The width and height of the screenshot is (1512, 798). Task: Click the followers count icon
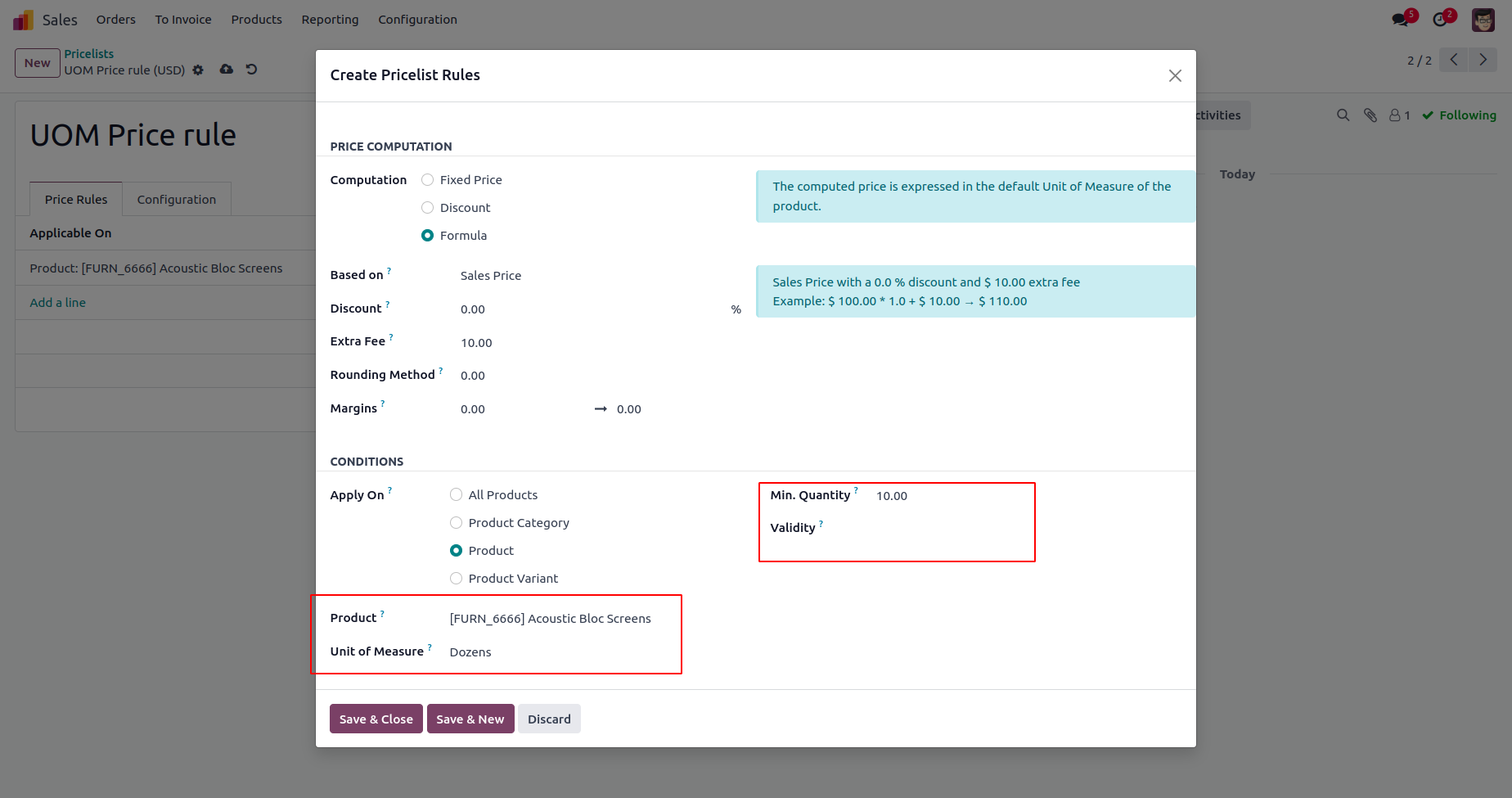tap(1400, 115)
